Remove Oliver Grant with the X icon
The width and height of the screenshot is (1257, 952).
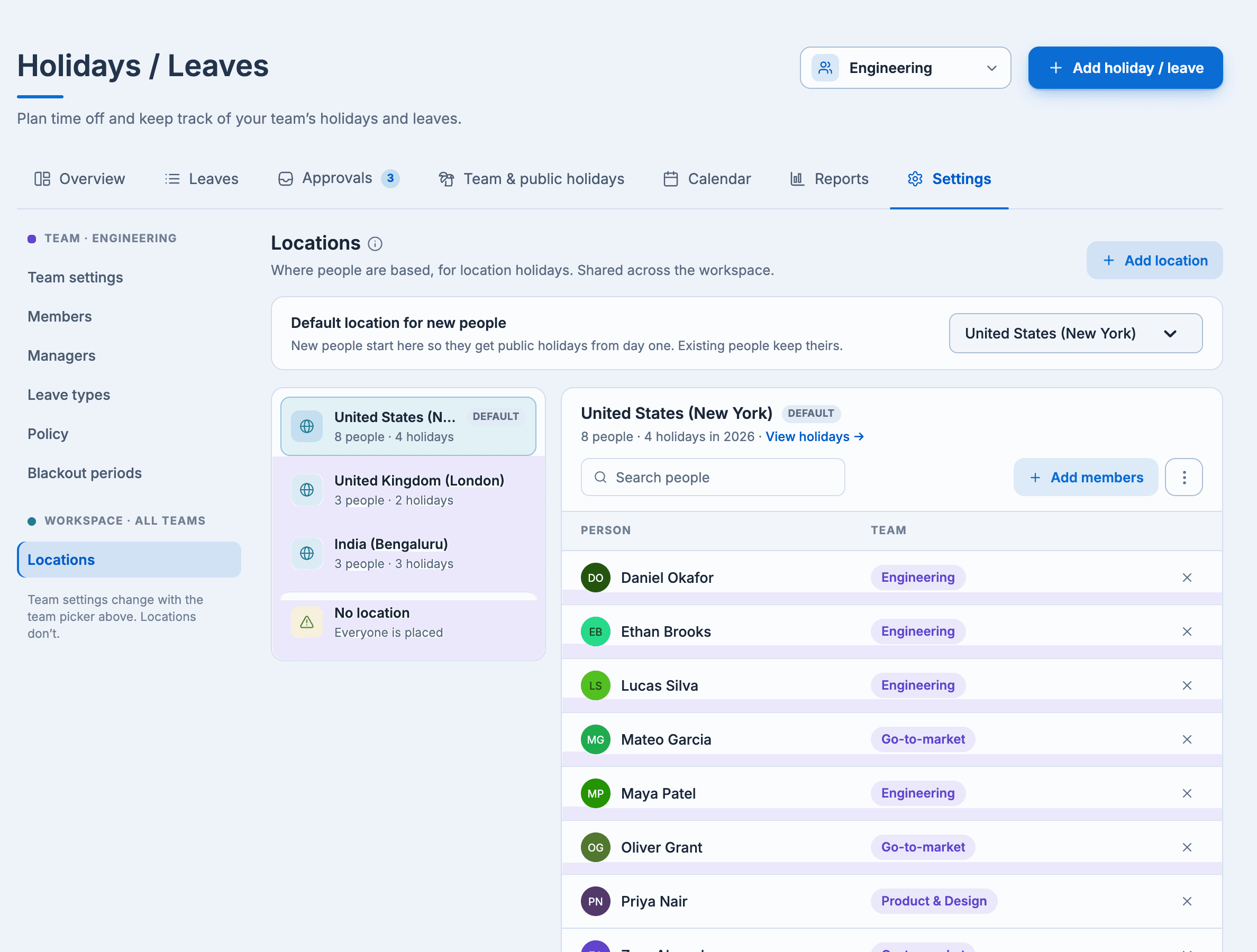tap(1187, 847)
